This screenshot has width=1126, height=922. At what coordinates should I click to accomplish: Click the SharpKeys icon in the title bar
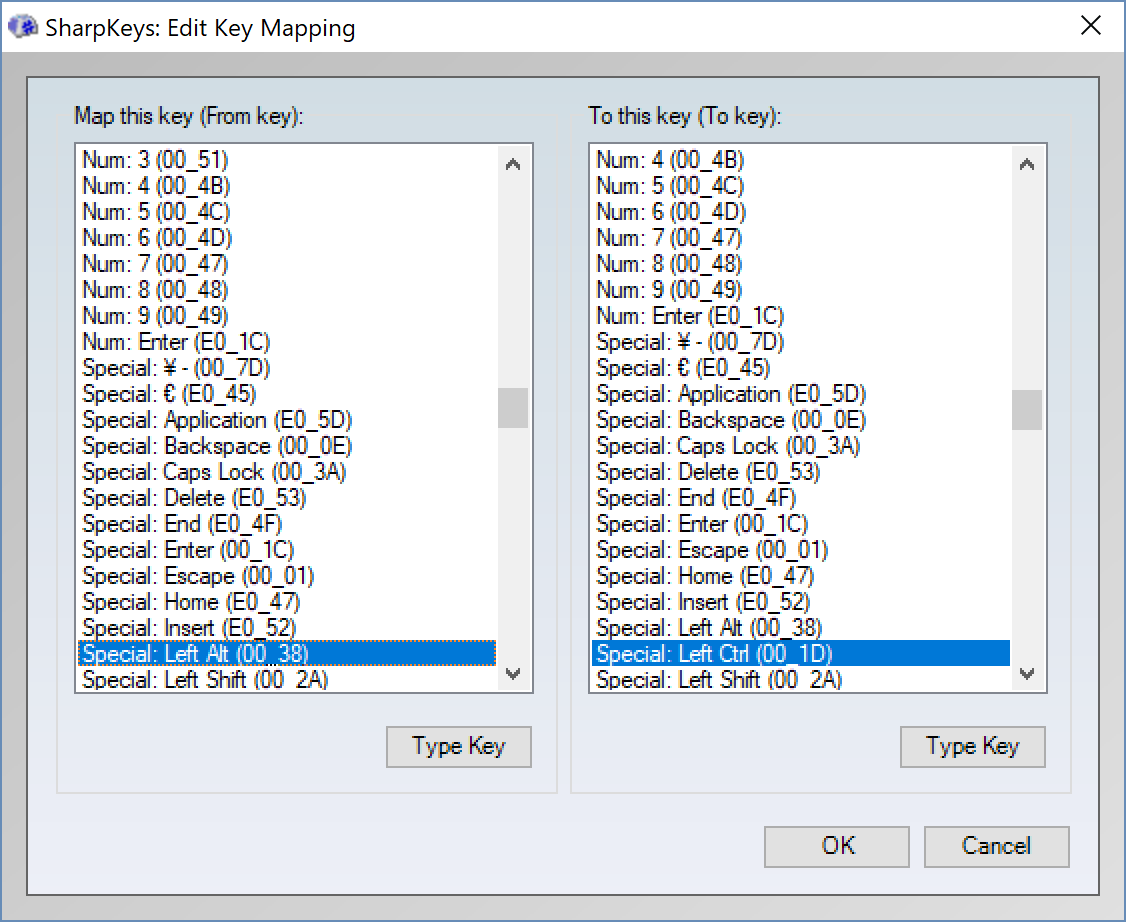[x=24, y=27]
